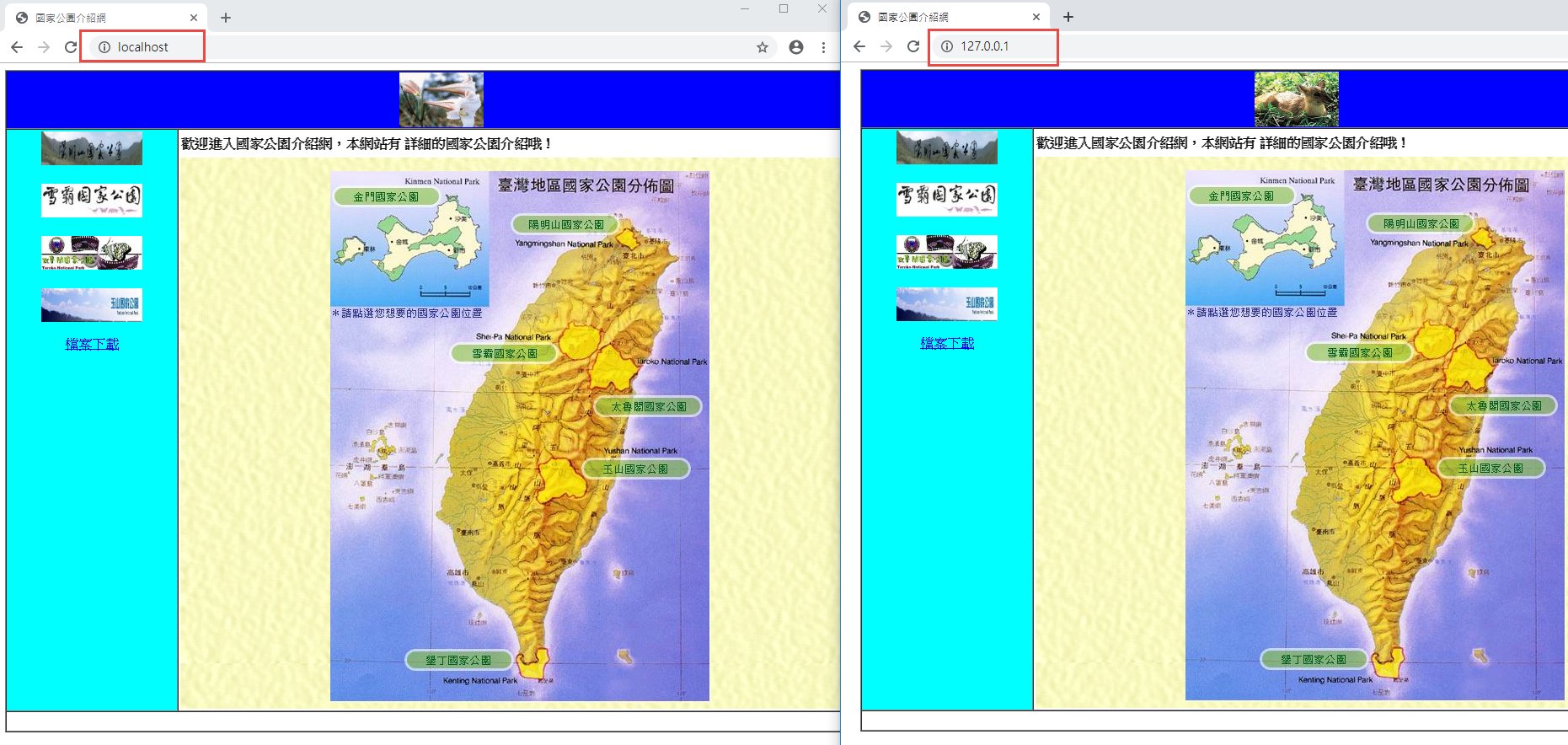Open a new tab in the 127.0.0.1 window

coord(1068,17)
